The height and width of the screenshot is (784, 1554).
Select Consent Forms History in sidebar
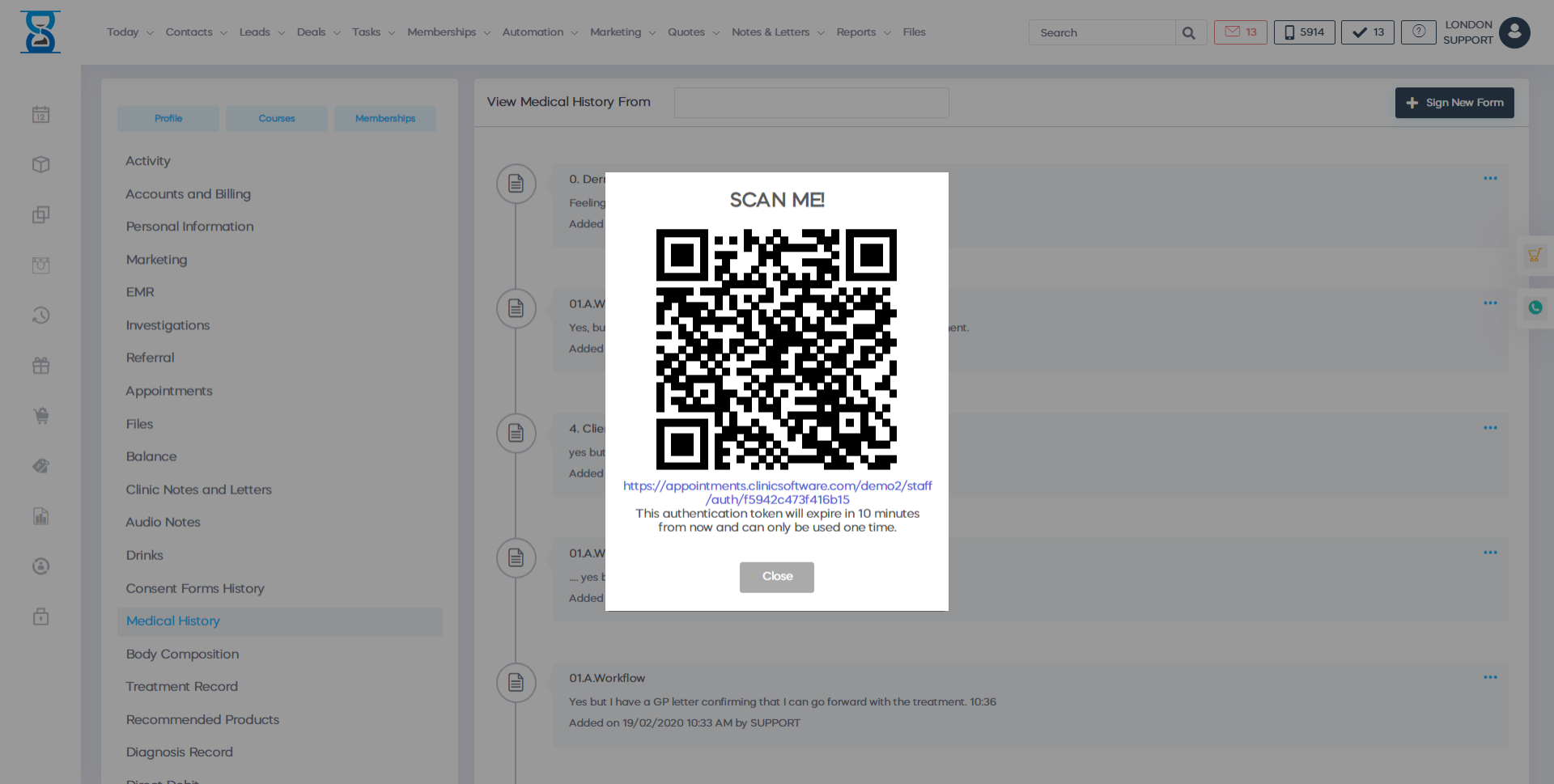click(x=195, y=588)
